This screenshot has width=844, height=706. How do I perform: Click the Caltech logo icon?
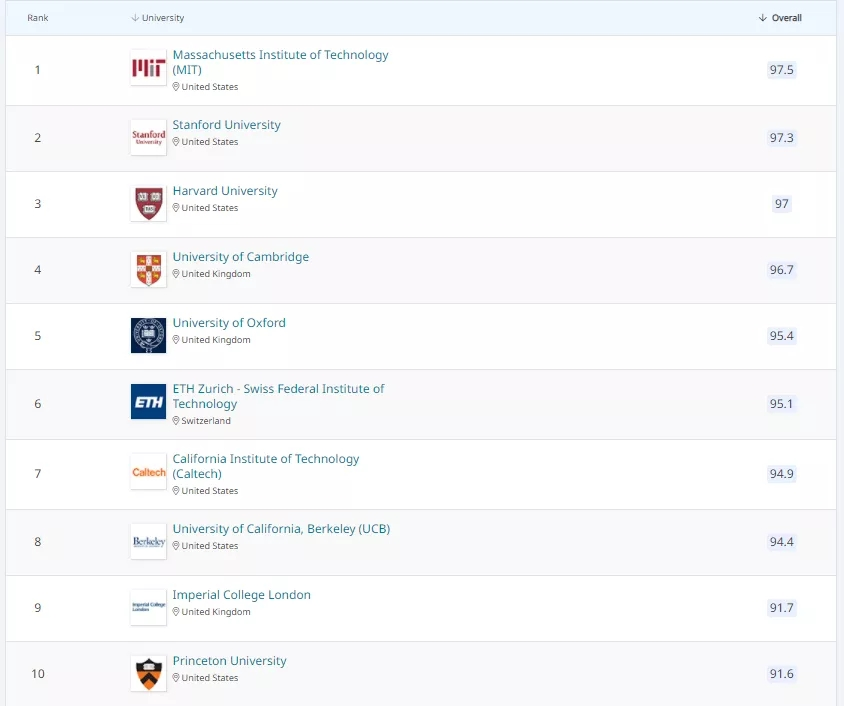coord(148,472)
